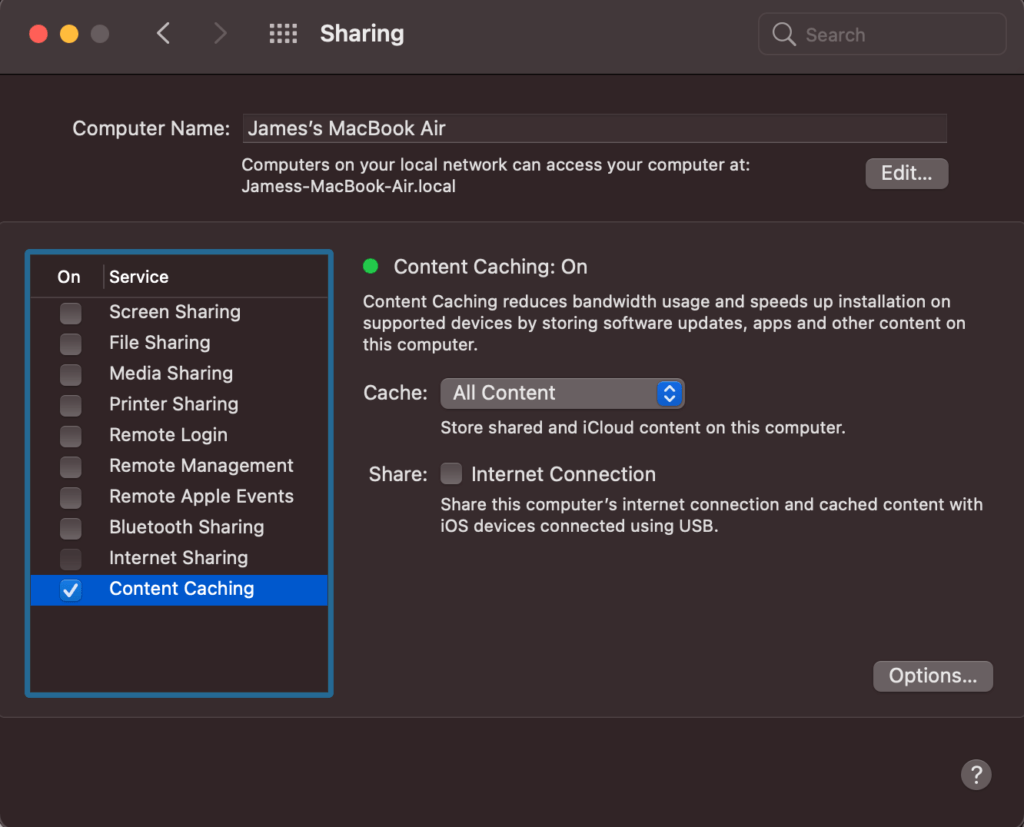Screen dimensions: 1024x827
Task: Show all preferences grid icon
Action: (x=283, y=34)
